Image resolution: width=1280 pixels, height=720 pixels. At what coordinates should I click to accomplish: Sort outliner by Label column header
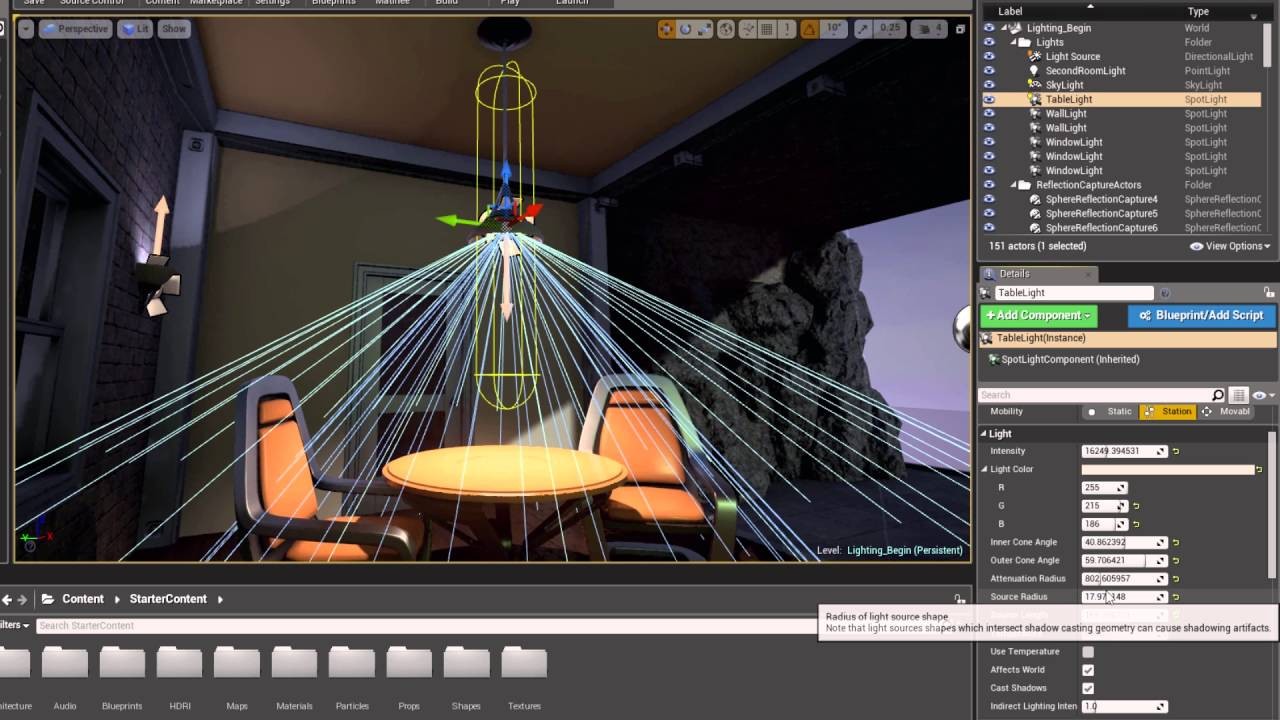coord(1010,11)
